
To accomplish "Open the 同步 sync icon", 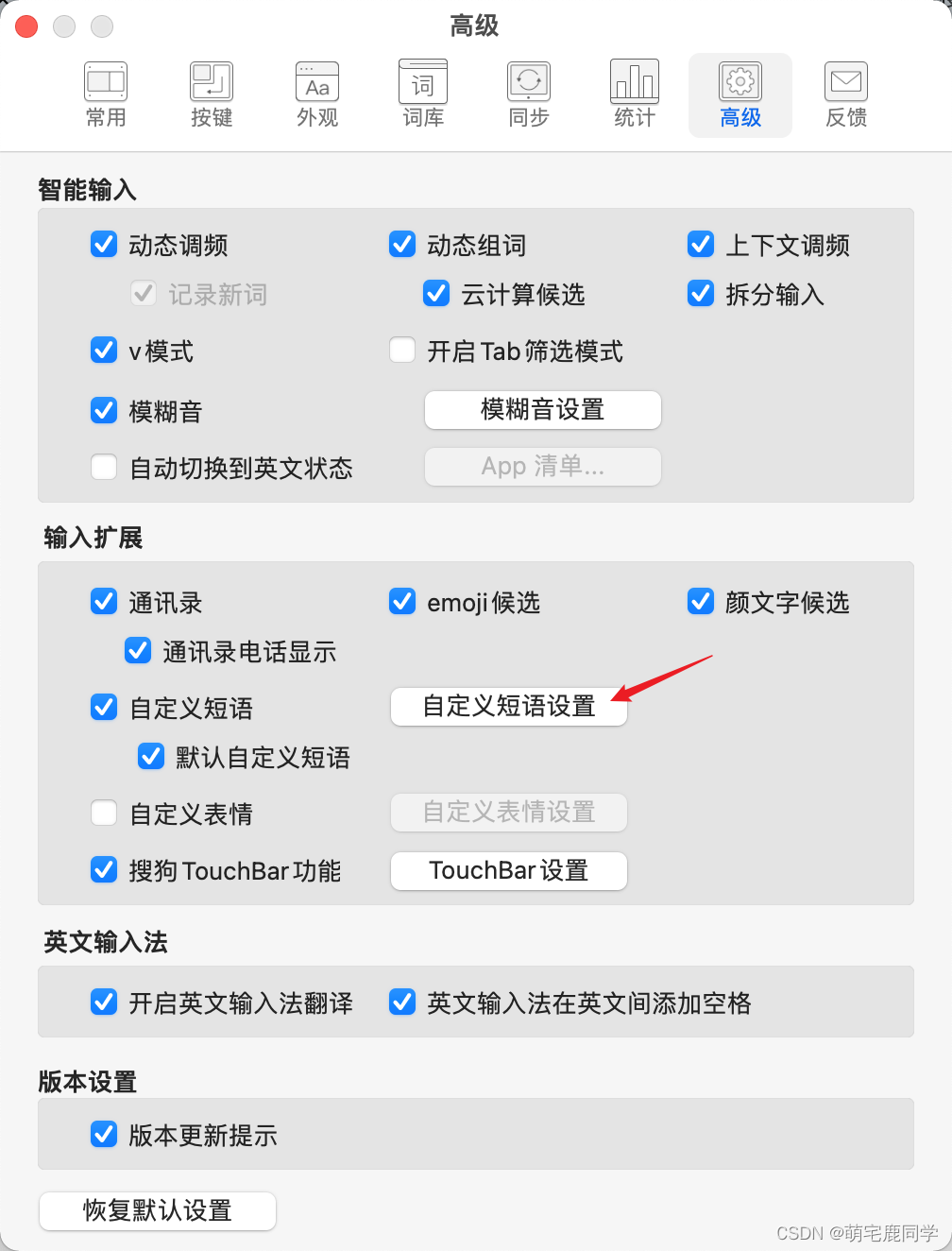I will point(529,82).
